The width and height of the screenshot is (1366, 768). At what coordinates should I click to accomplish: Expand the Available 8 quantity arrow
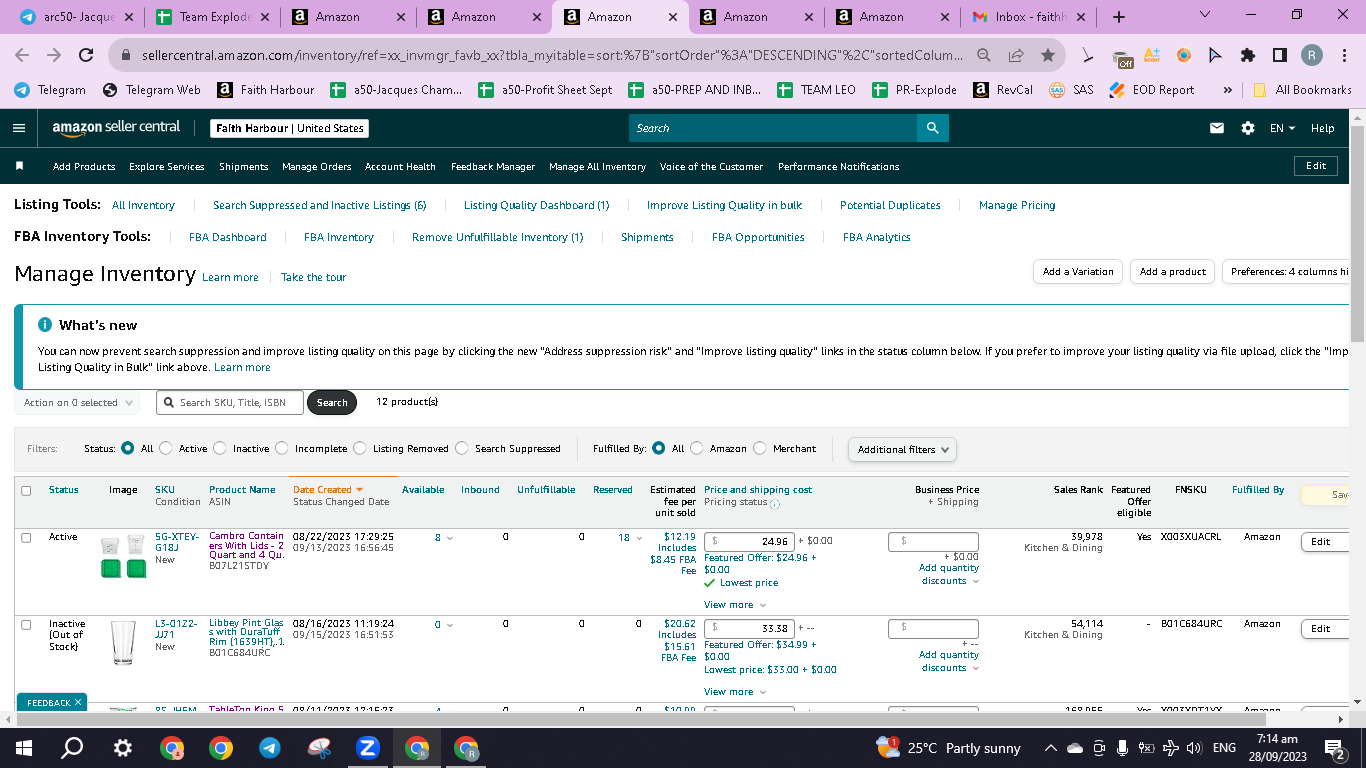(x=450, y=538)
